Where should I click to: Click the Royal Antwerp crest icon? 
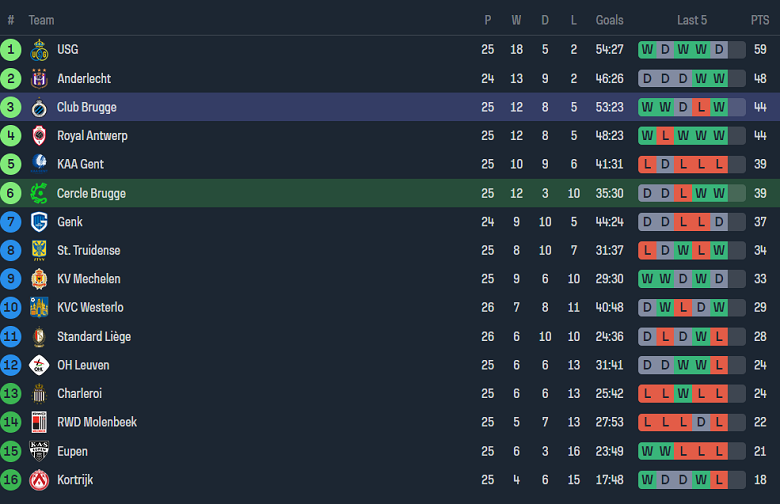39,136
